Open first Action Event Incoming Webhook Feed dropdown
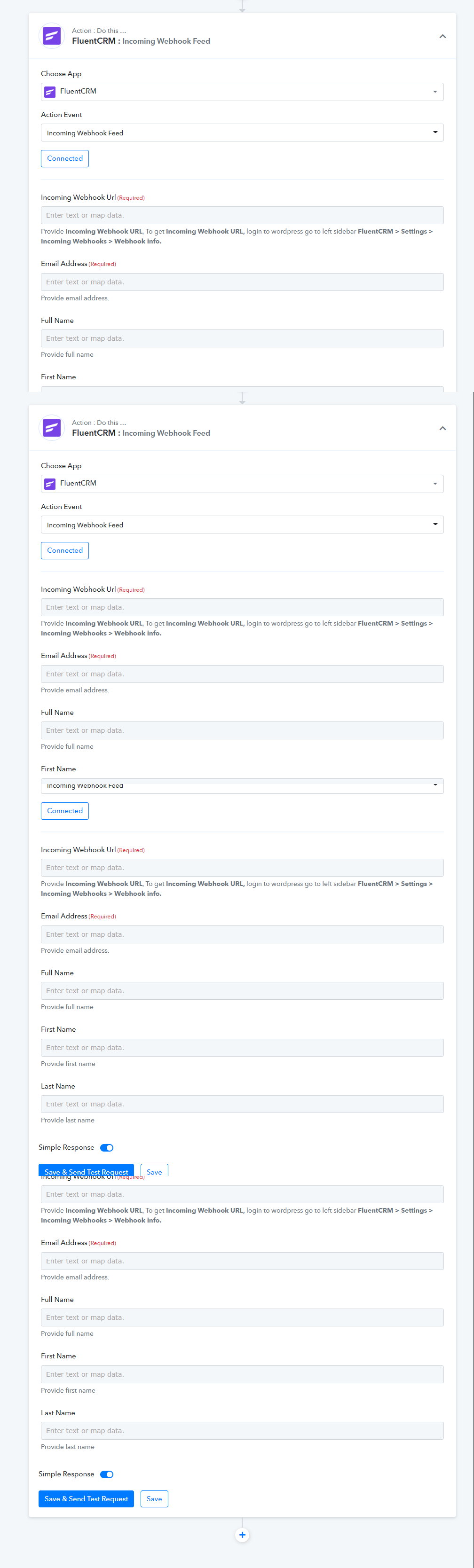This screenshot has height=1568, width=474. coord(242,133)
